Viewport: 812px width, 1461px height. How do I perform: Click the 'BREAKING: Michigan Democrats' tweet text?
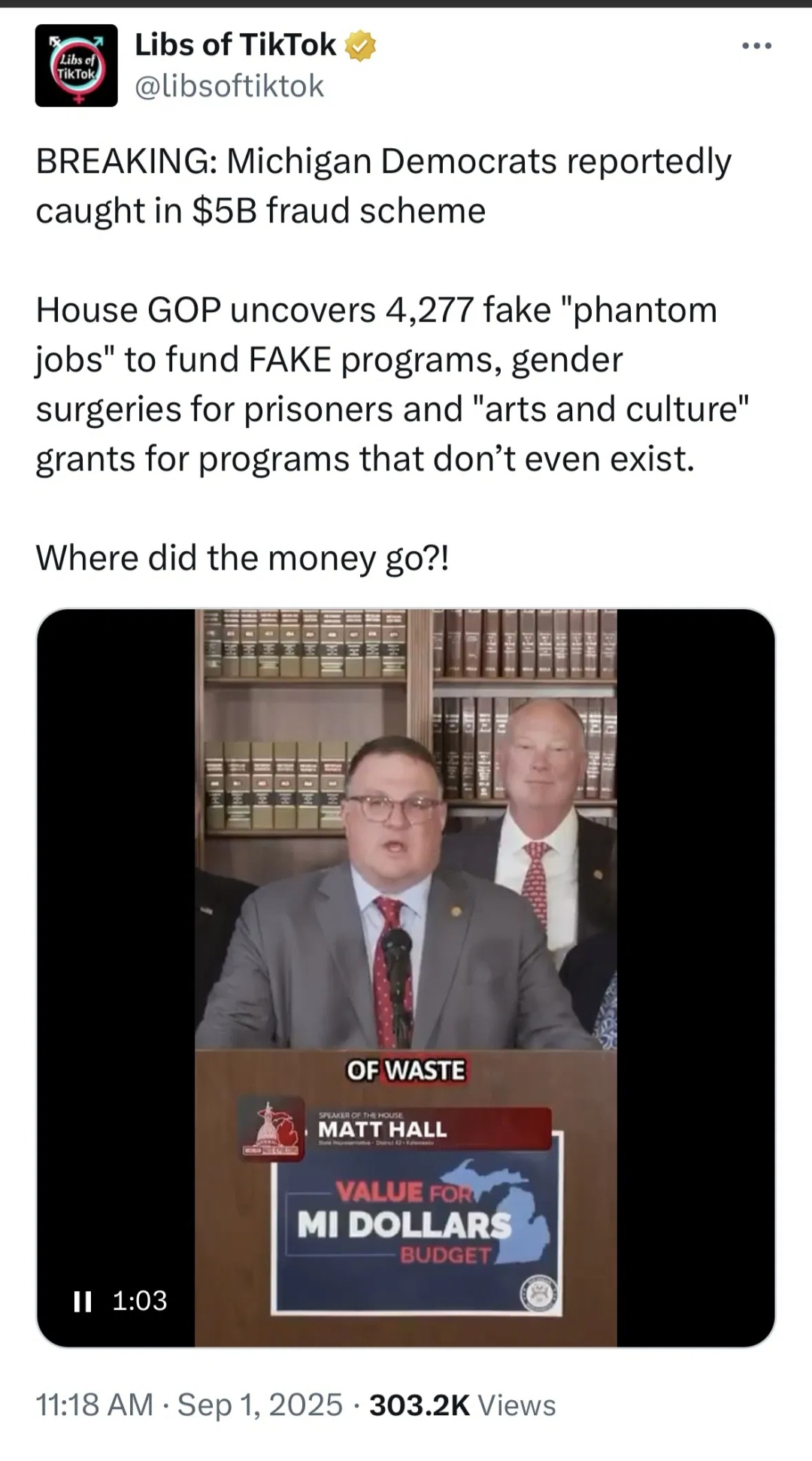coord(383,186)
